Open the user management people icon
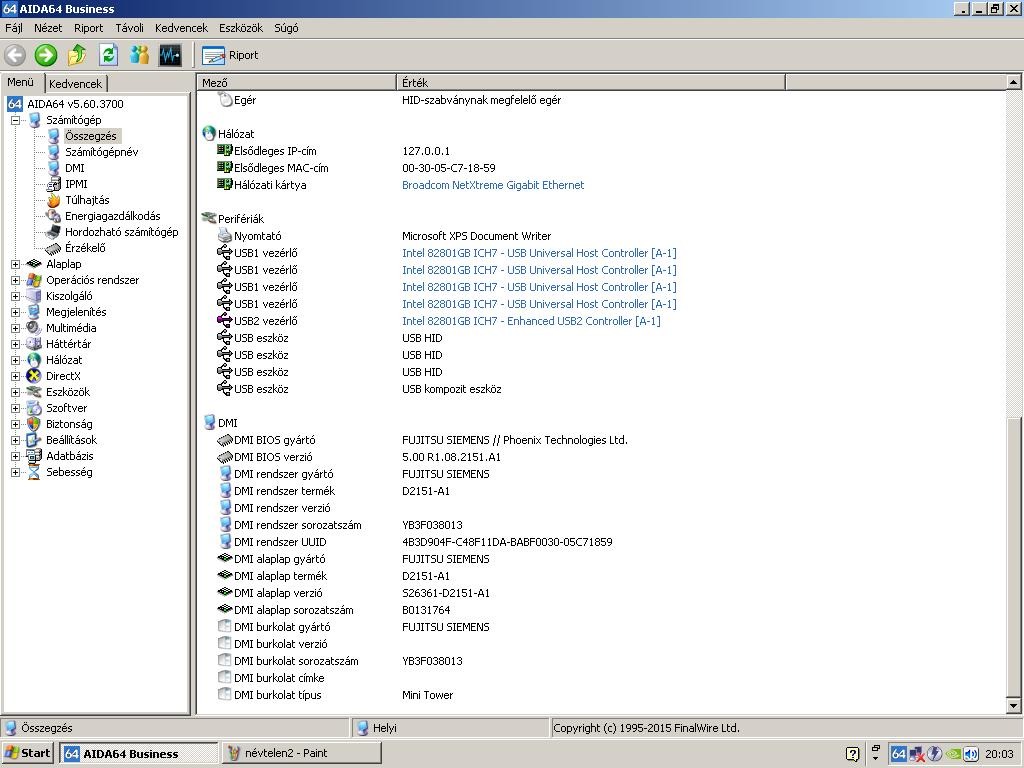 point(139,56)
